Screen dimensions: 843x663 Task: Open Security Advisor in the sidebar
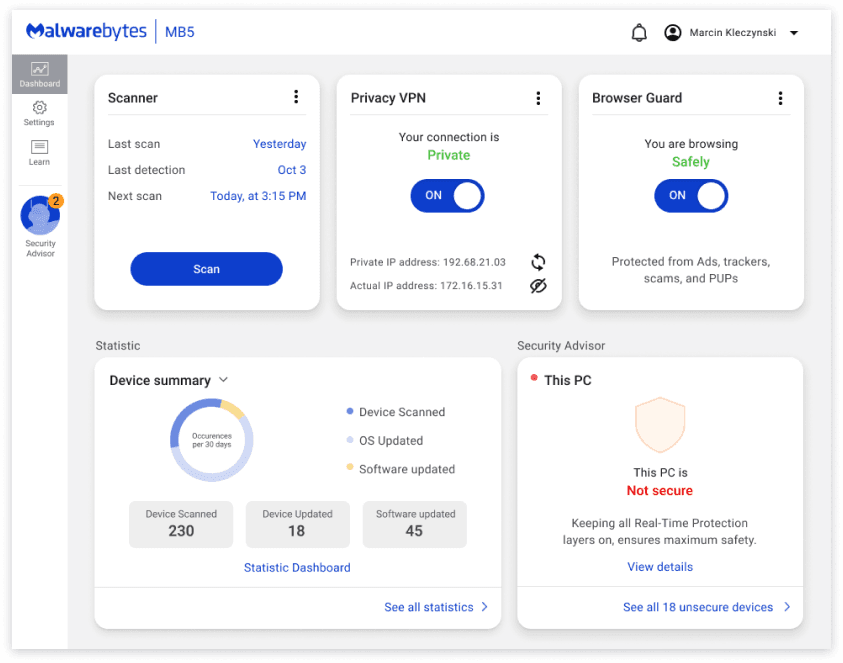point(41,226)
